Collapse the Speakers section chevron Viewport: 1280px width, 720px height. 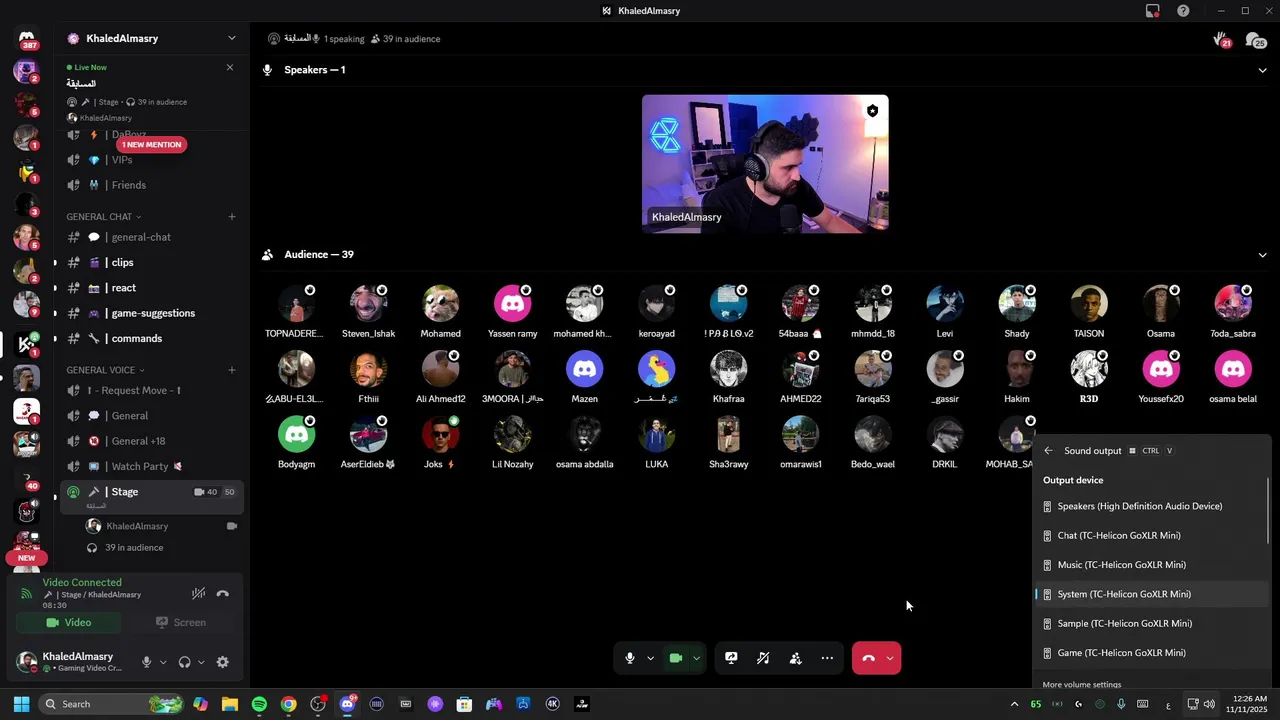(x=1262, y=70)
